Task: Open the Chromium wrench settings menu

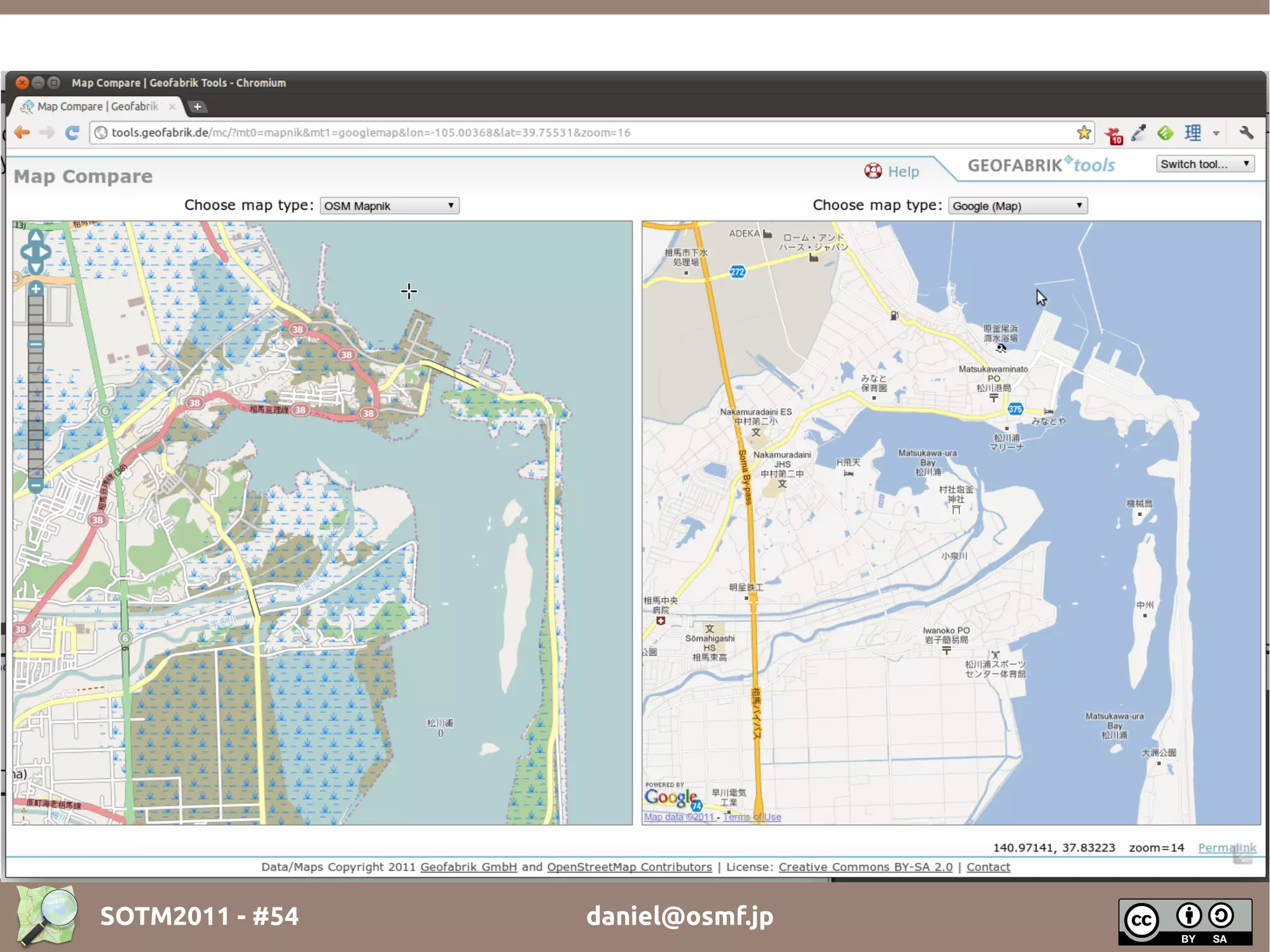Action: point(1246,133)
